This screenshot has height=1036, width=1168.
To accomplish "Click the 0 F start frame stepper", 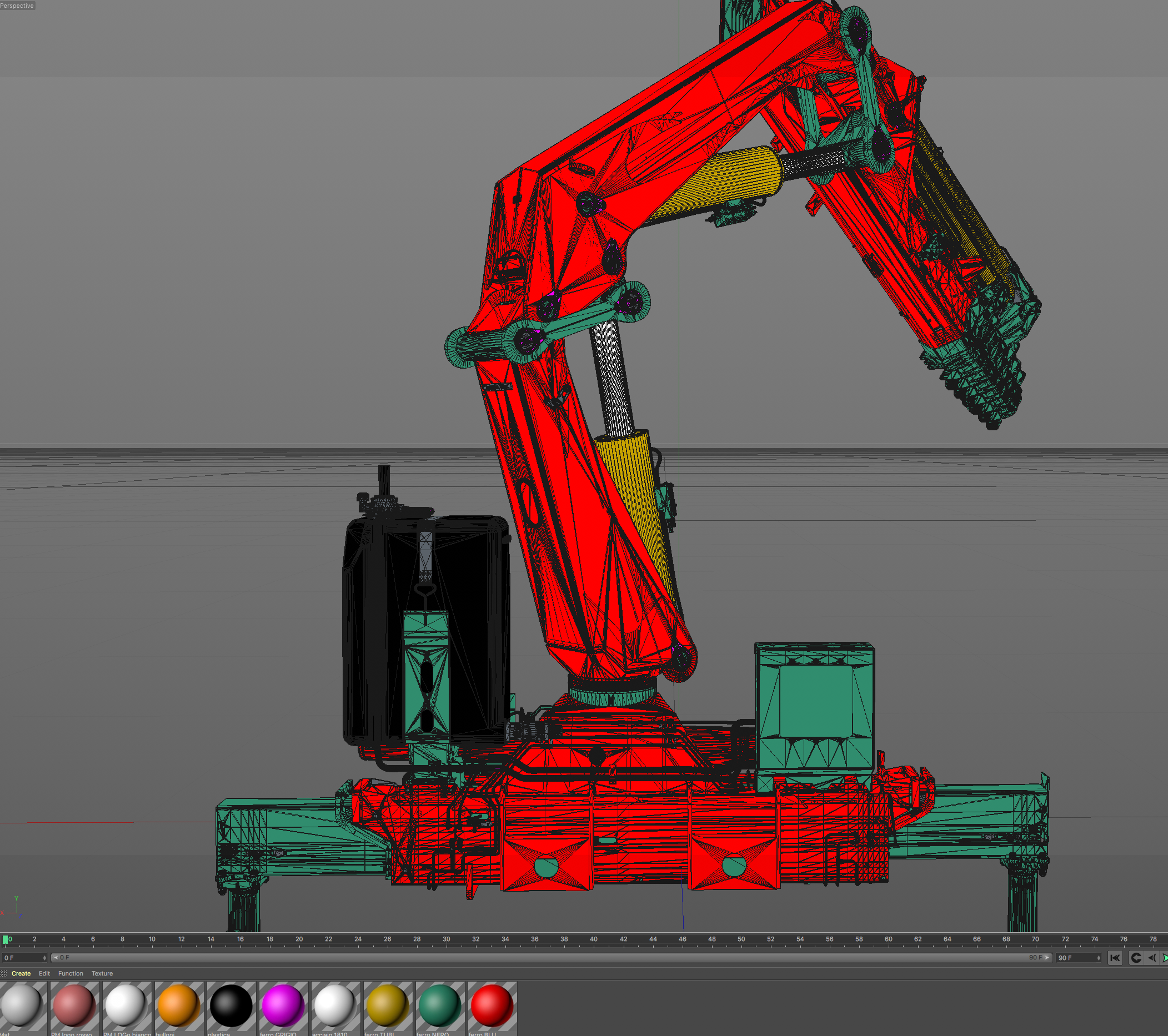I will pos(44,958).
